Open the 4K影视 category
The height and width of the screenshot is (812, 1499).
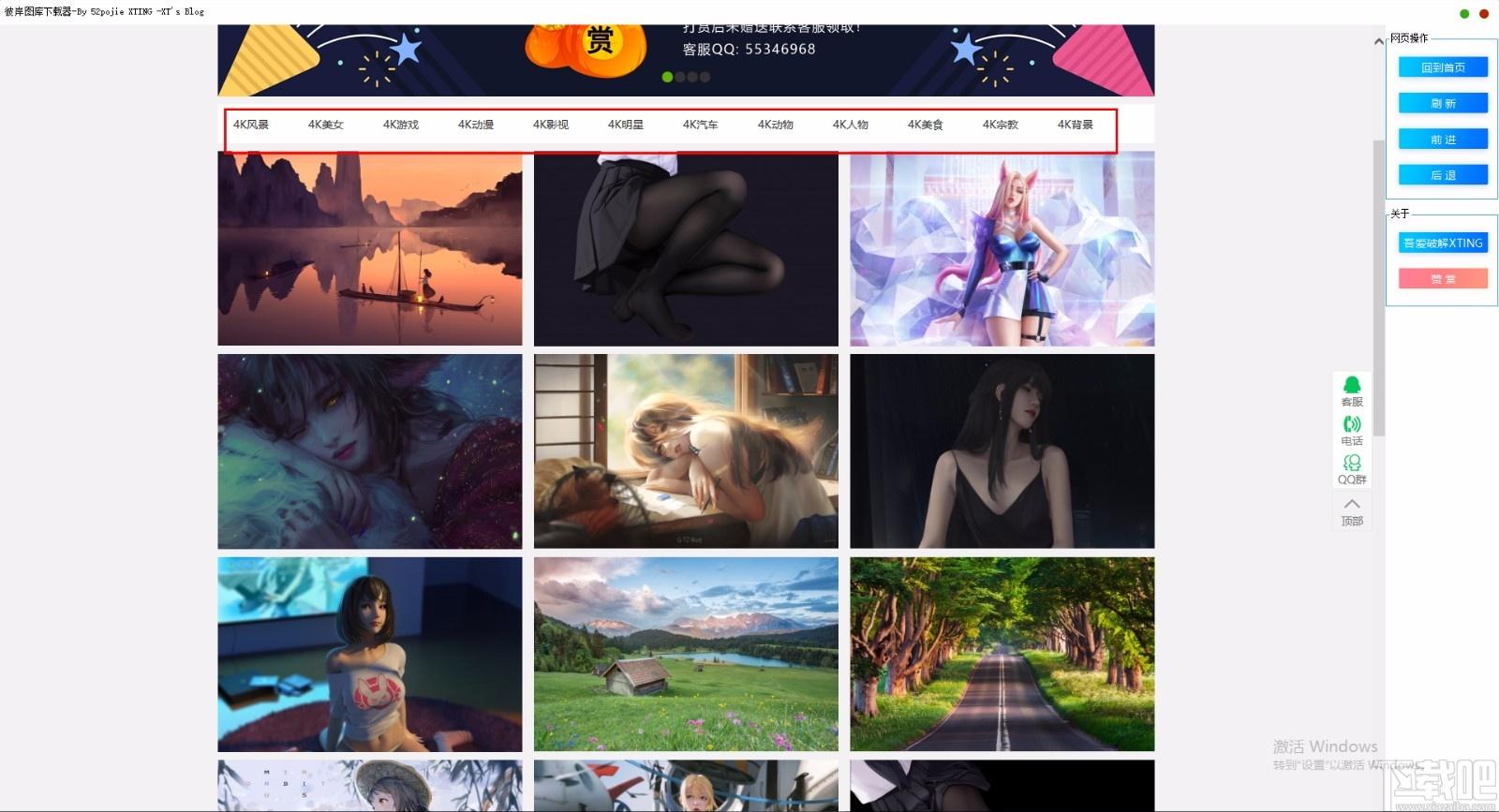click(551, 125)
